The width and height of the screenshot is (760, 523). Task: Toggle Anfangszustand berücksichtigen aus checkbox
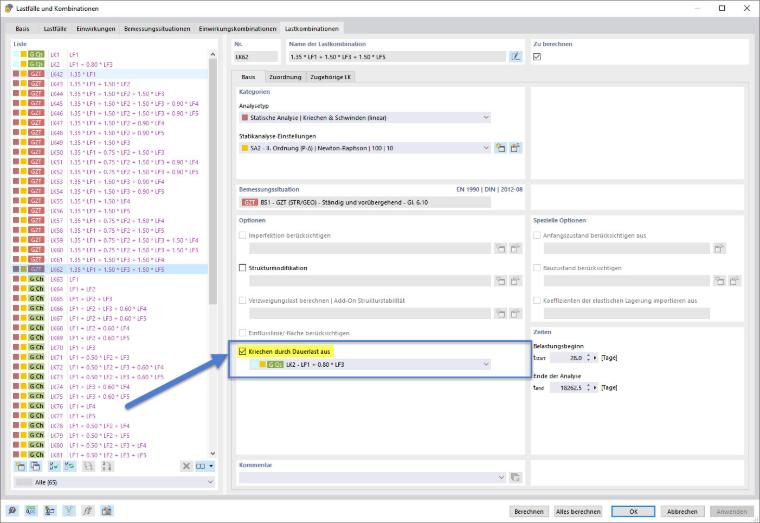pos(537,236)
